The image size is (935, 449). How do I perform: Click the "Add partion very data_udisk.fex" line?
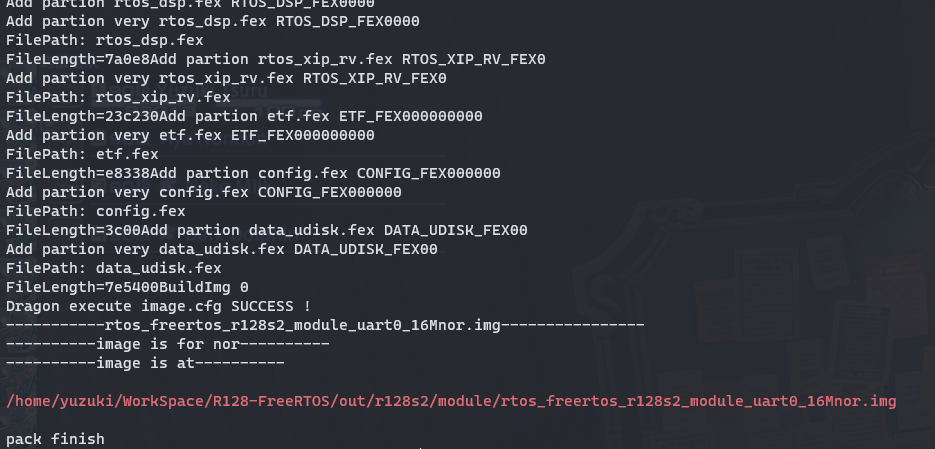pyautogui.click(x=221, y=249)
